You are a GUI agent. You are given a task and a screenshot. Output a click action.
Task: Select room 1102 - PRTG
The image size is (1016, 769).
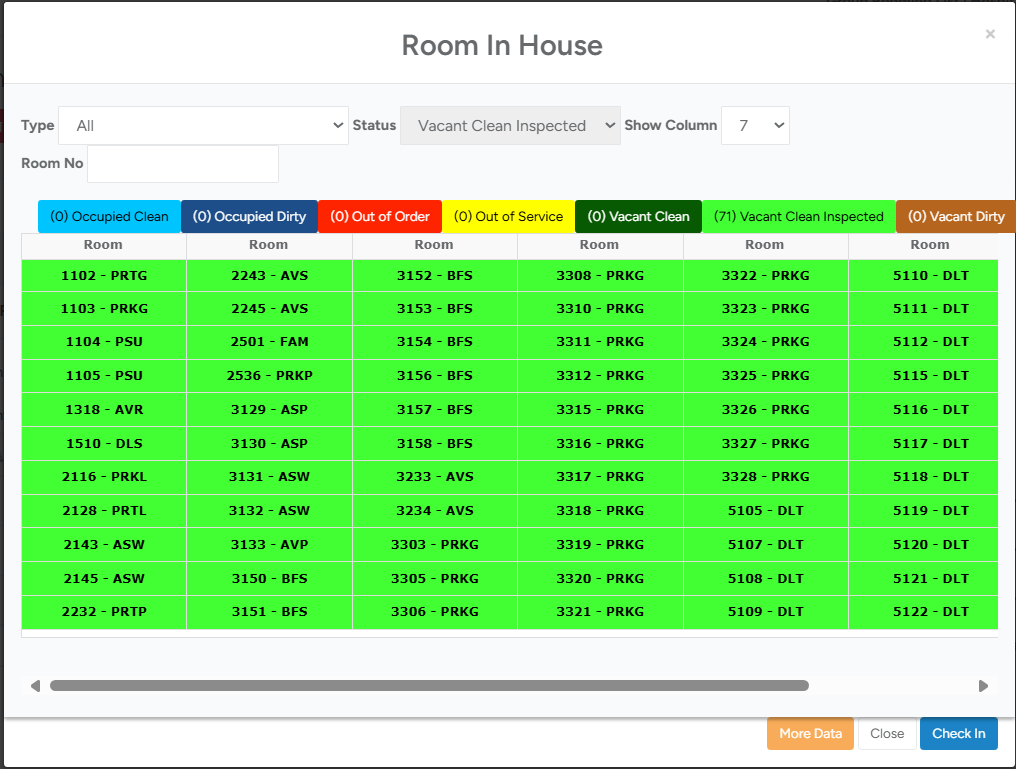[104, 276]
